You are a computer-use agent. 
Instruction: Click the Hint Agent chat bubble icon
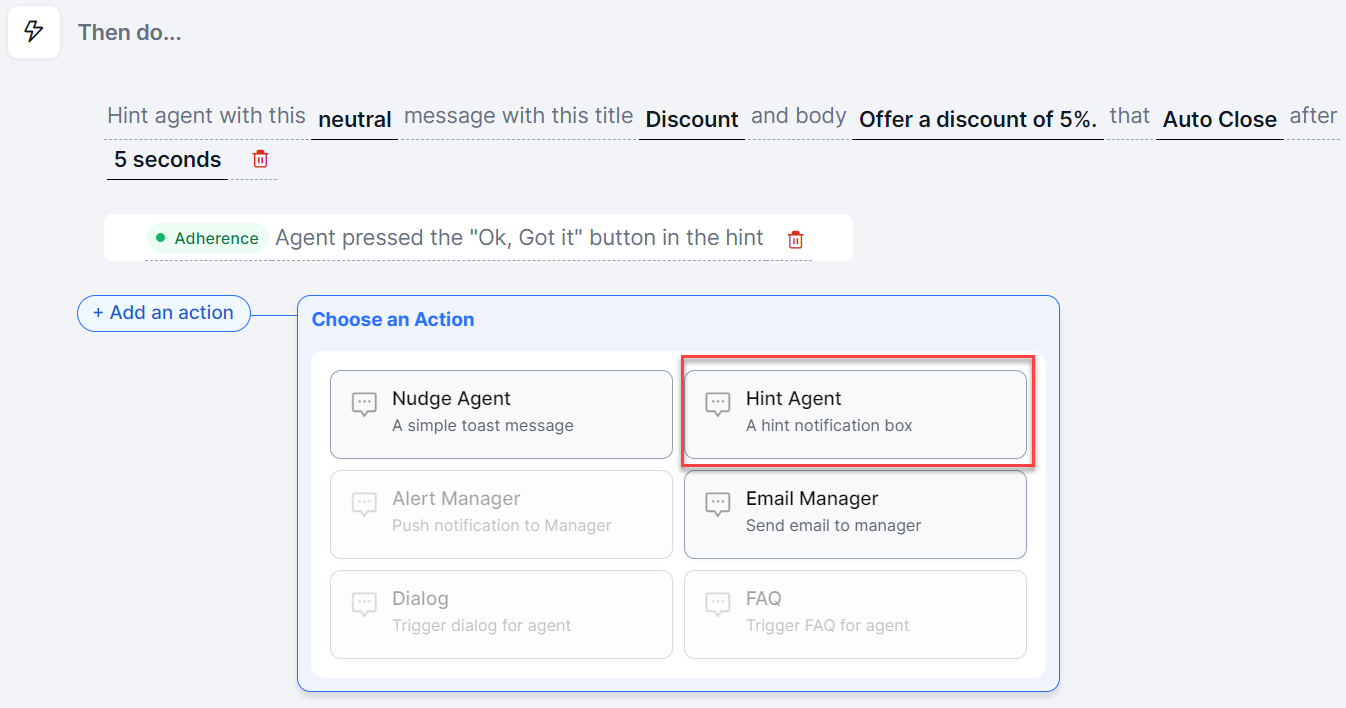[x=718, y=404]
